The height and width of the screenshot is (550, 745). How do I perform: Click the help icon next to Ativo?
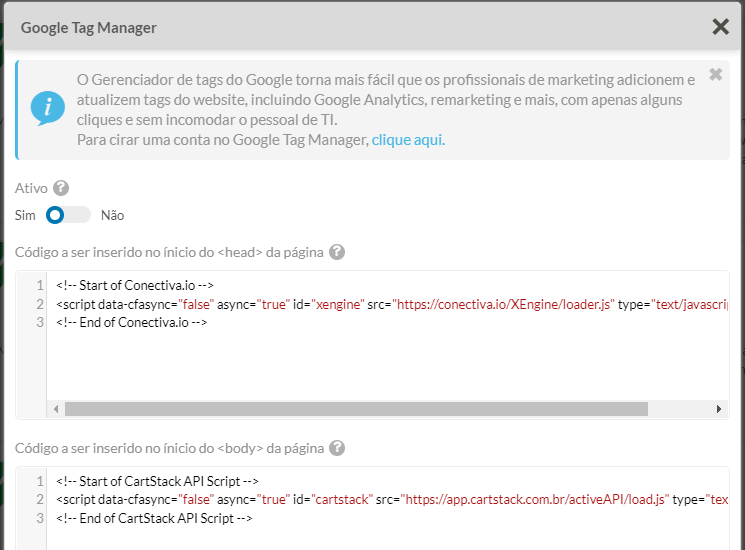(61, 188)
